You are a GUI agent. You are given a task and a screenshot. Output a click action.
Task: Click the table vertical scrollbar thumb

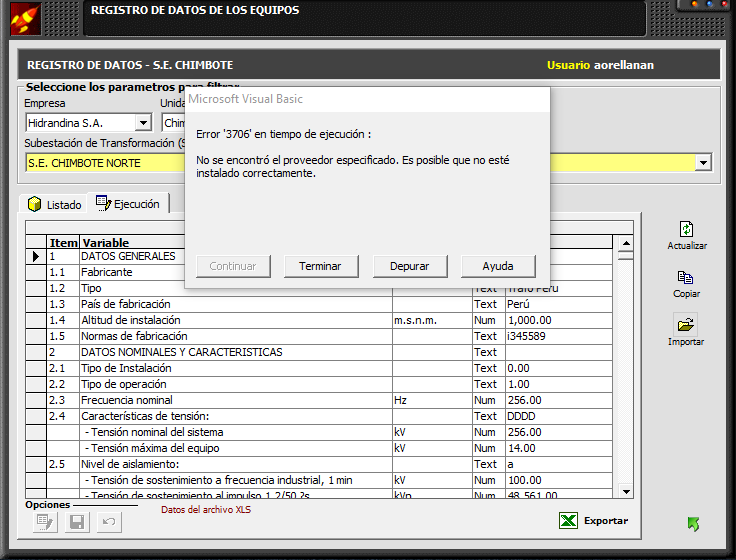(x=626, y=255)
